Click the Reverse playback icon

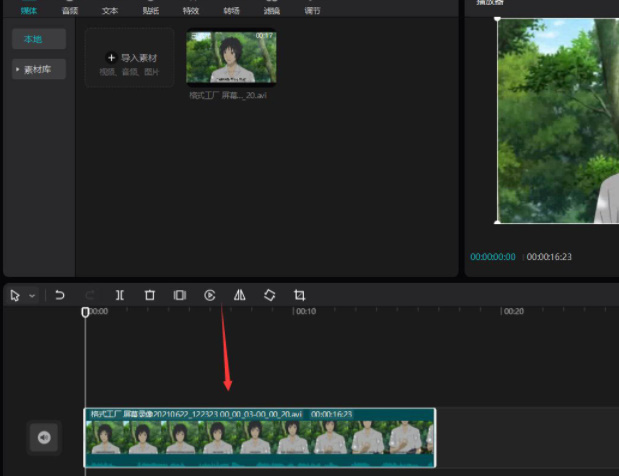pyautogui.click(x=210, y=295)
